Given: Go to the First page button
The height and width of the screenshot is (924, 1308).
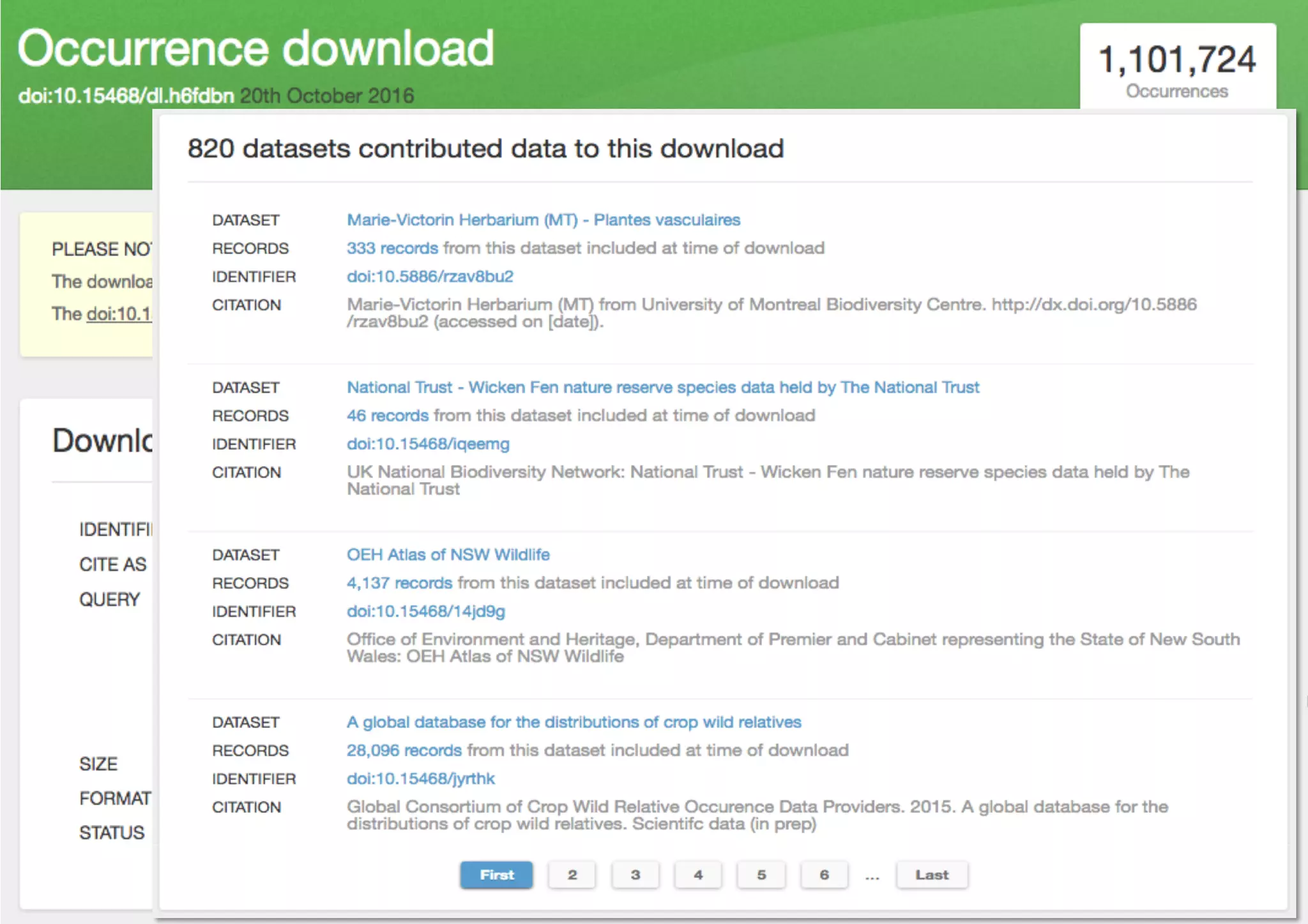Looking at the screenshot, I should (496, 875).
